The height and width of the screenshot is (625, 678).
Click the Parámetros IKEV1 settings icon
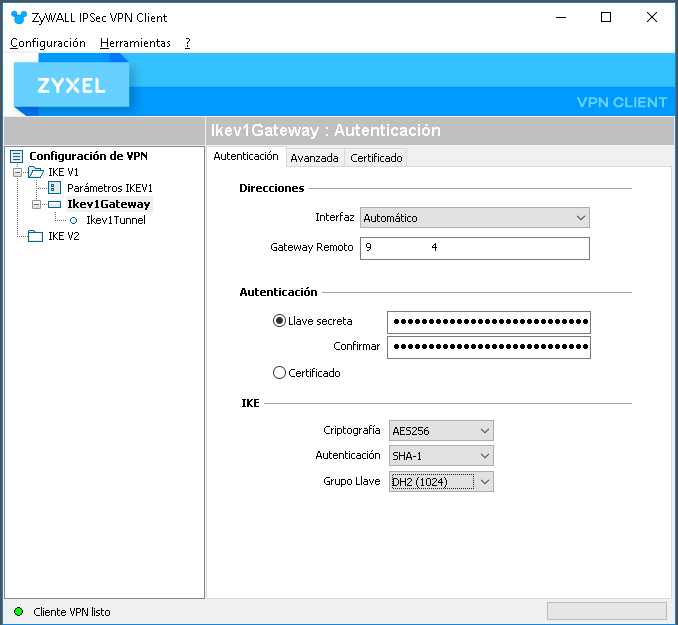tap(54, 188)
